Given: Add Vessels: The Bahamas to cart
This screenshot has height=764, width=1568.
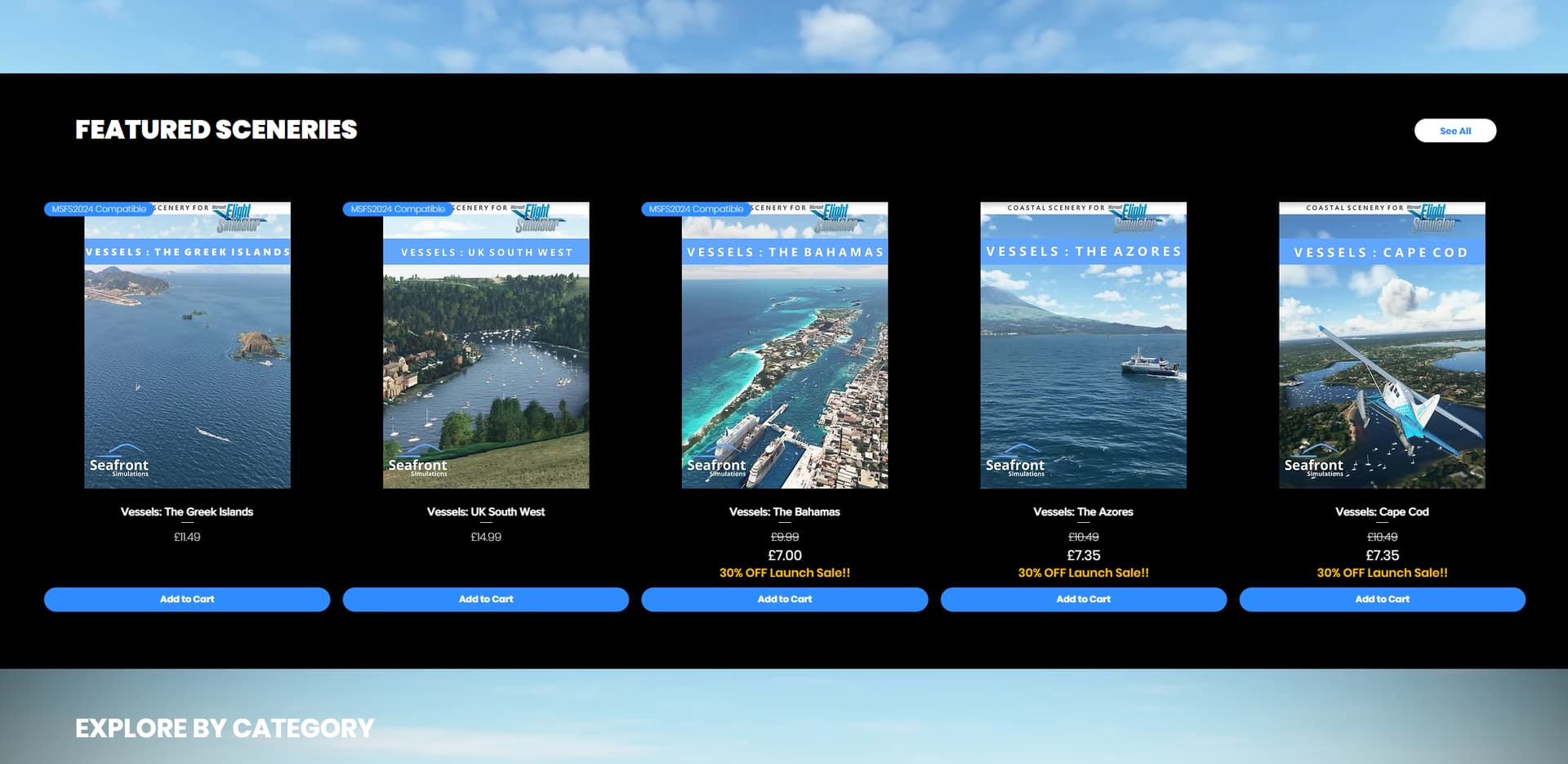Looking at the screenshot, I should [x=785, y=599].
